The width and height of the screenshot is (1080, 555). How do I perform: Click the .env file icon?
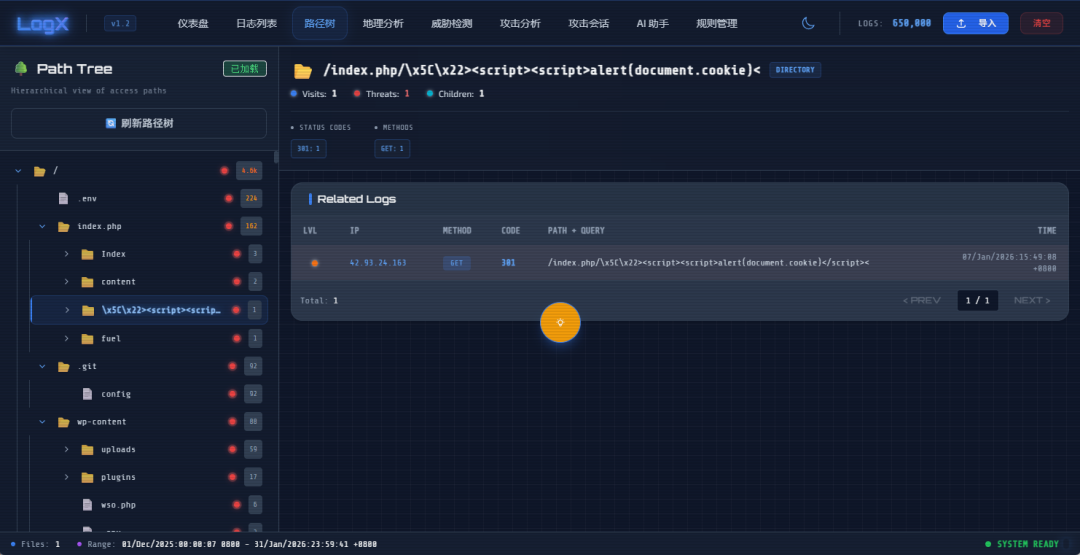[x=63, y=198]
